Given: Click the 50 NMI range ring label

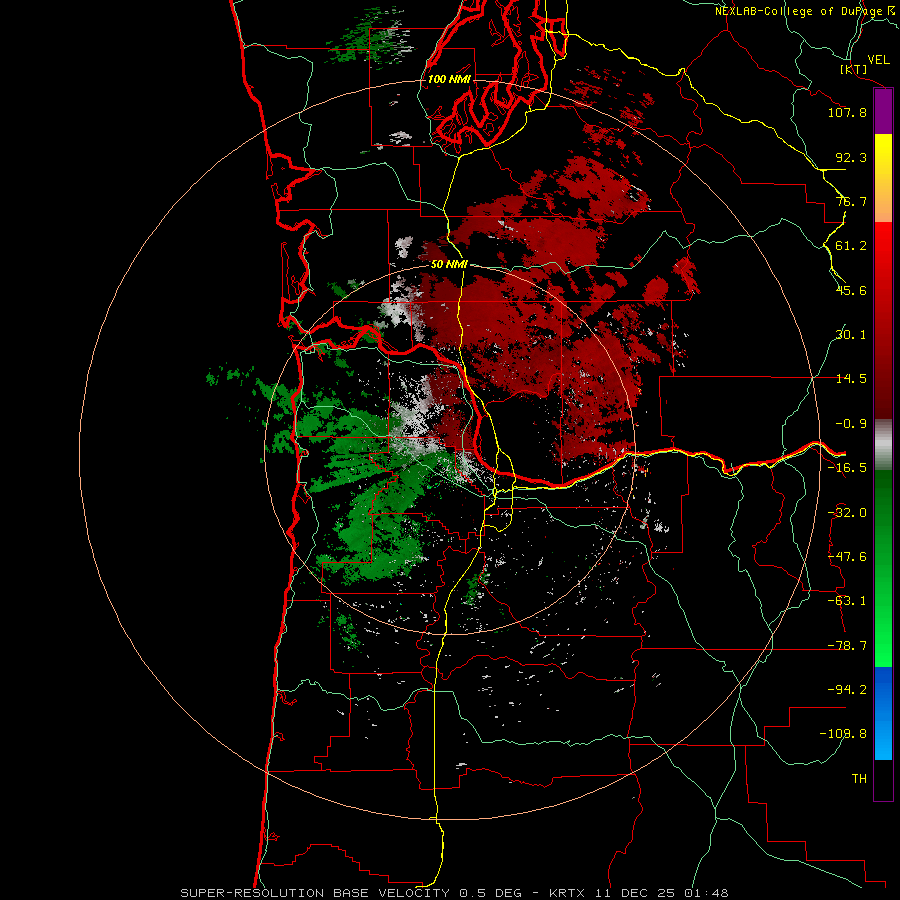Looking at the screenshot, I should click(x=449, y=264).
